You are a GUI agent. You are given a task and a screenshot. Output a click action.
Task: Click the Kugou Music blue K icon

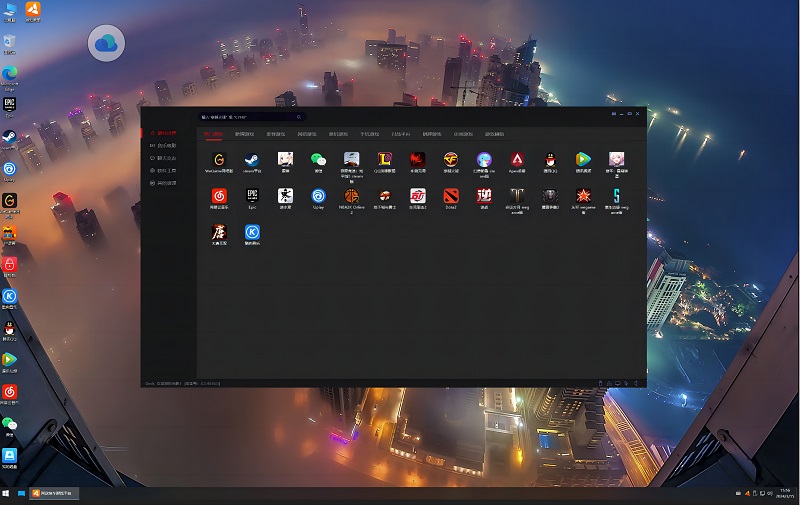252,231
